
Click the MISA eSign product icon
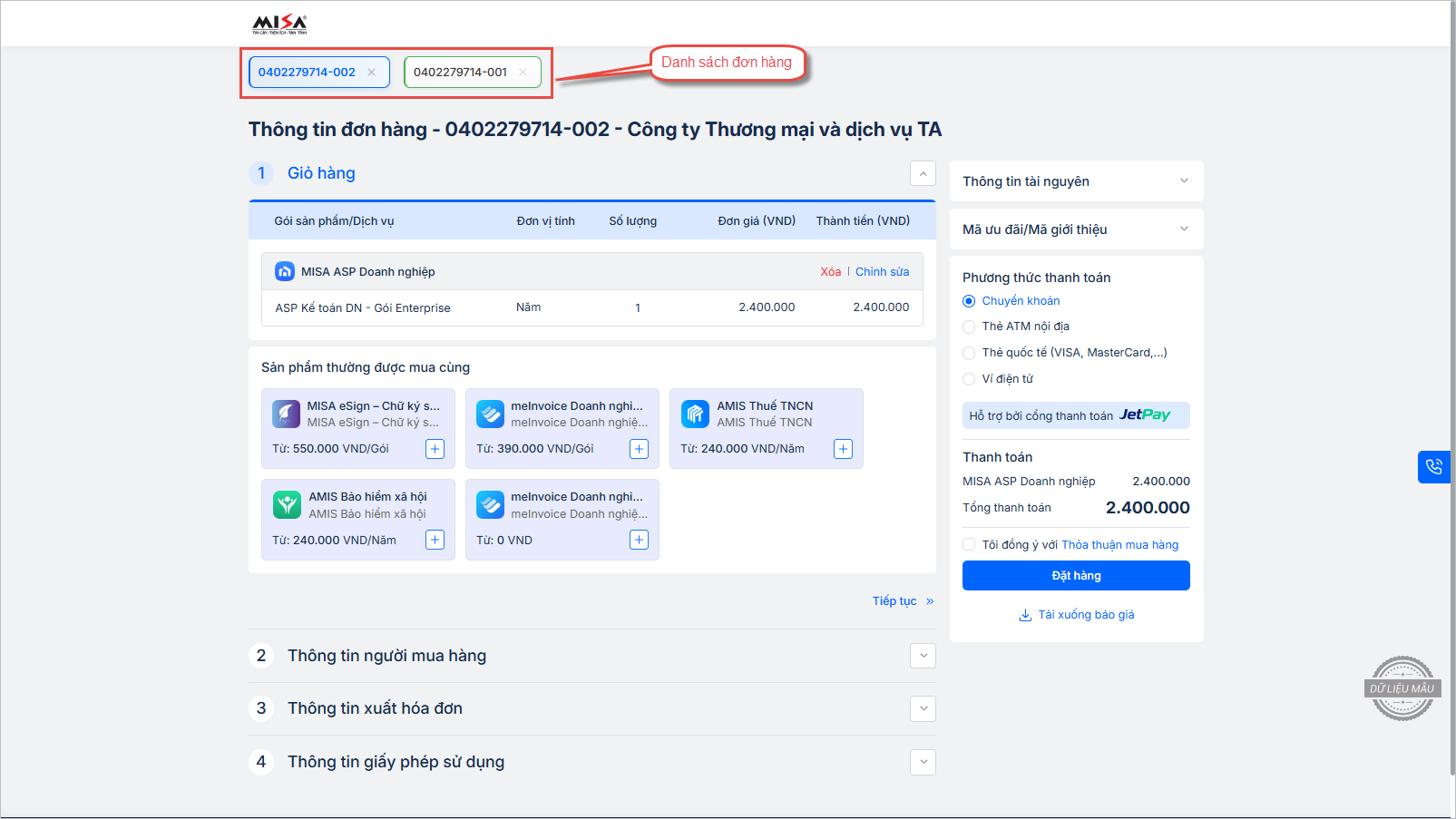[x=287, y=414]
